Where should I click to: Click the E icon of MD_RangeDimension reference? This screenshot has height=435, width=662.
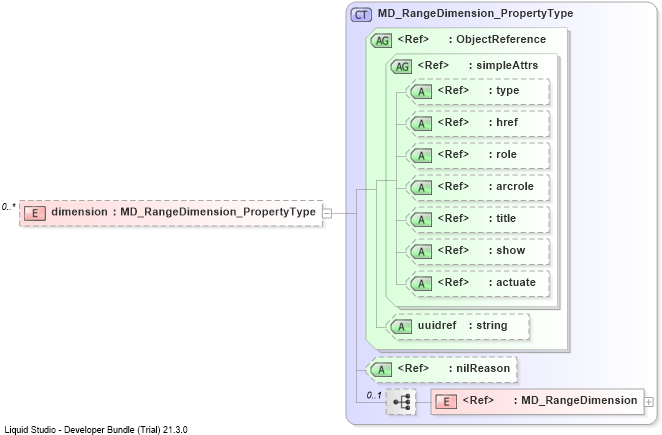446,402
